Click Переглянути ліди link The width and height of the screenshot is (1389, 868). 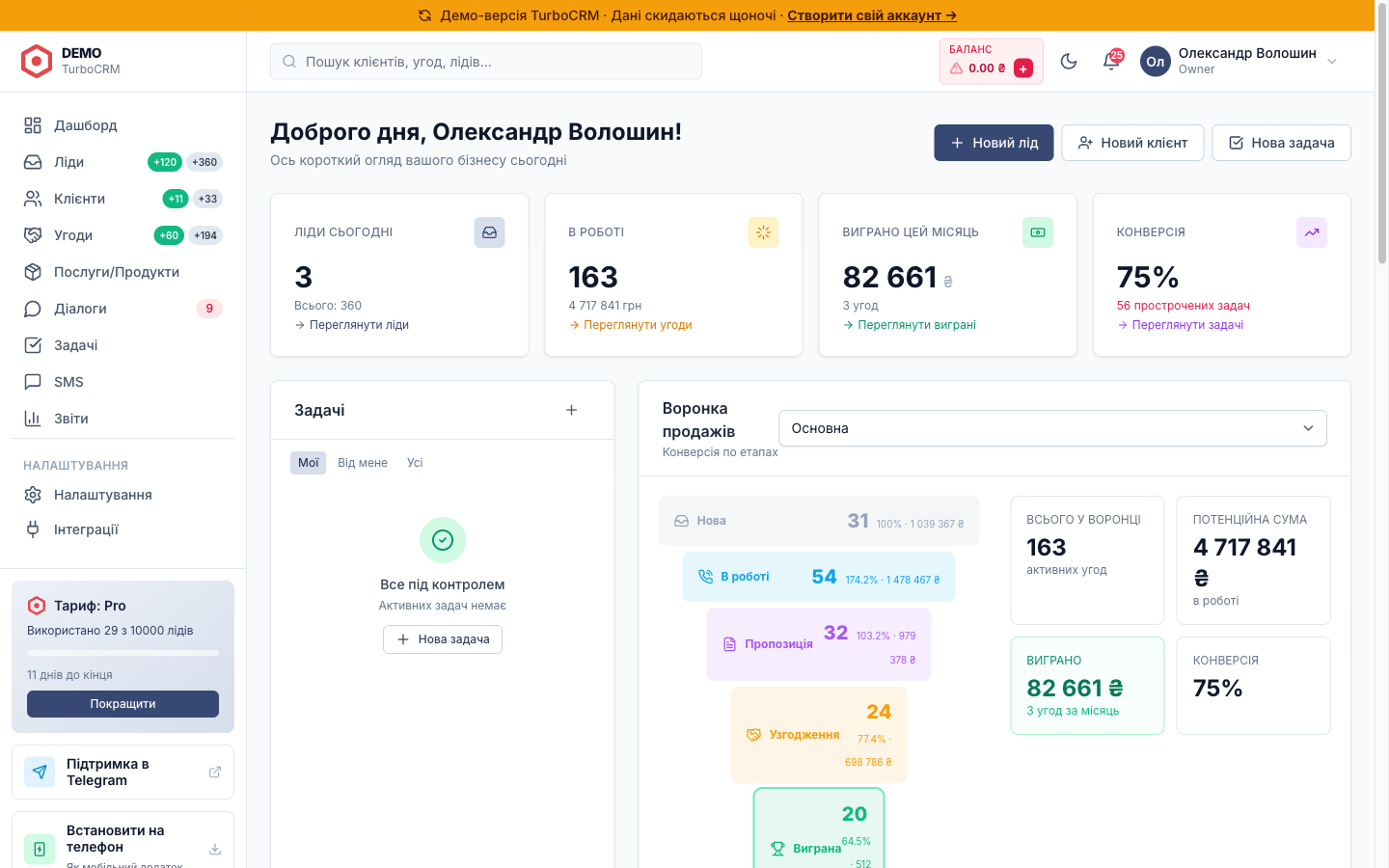[352, 325]
